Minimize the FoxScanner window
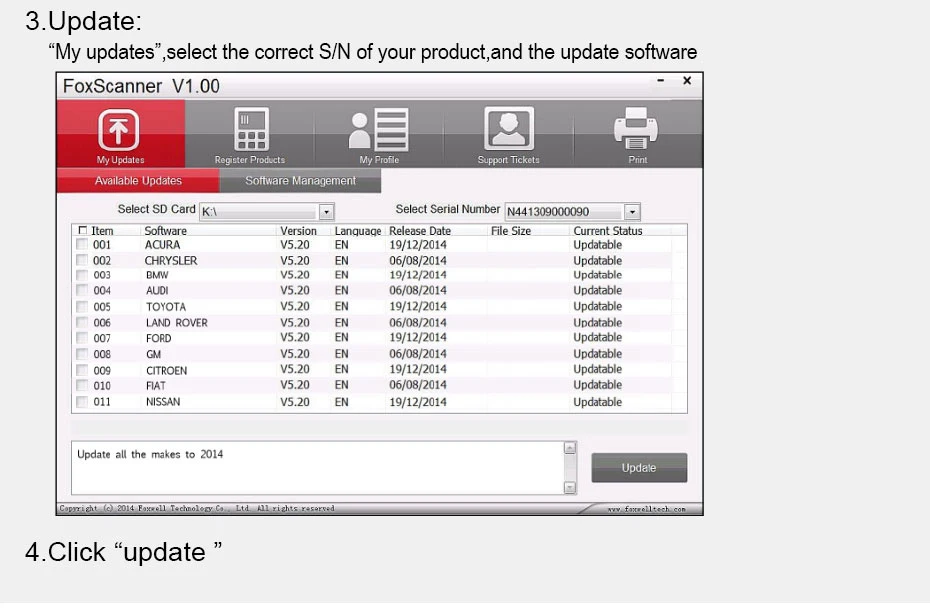 661,81
